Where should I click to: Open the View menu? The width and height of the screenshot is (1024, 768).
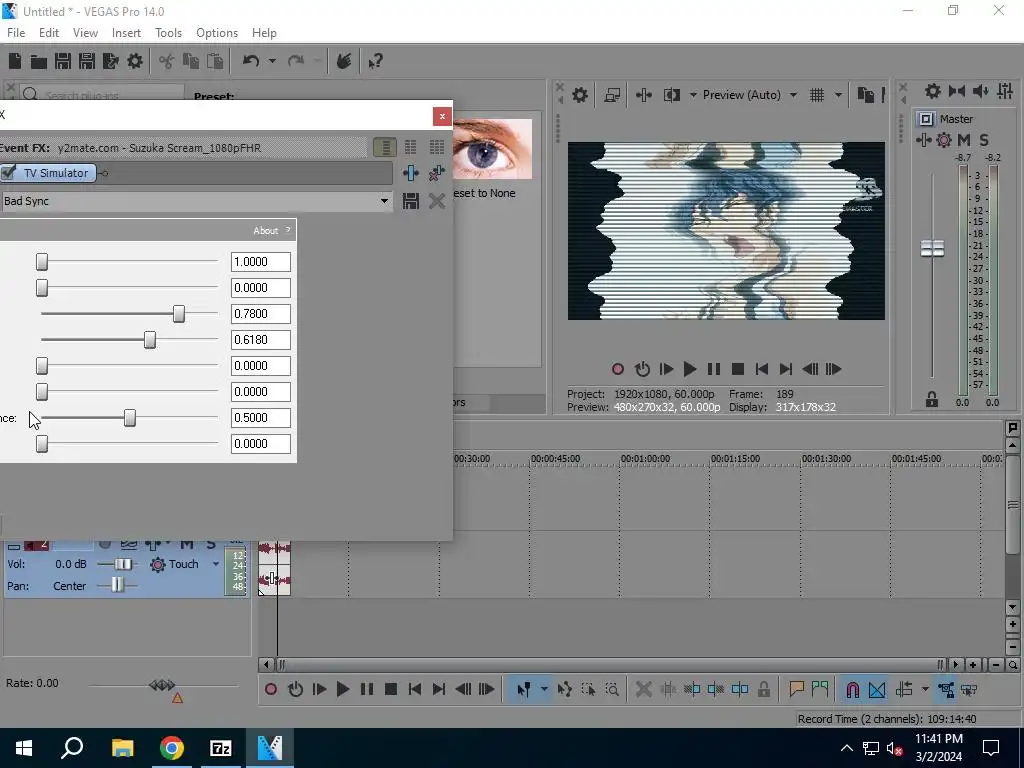coord(85,33)
